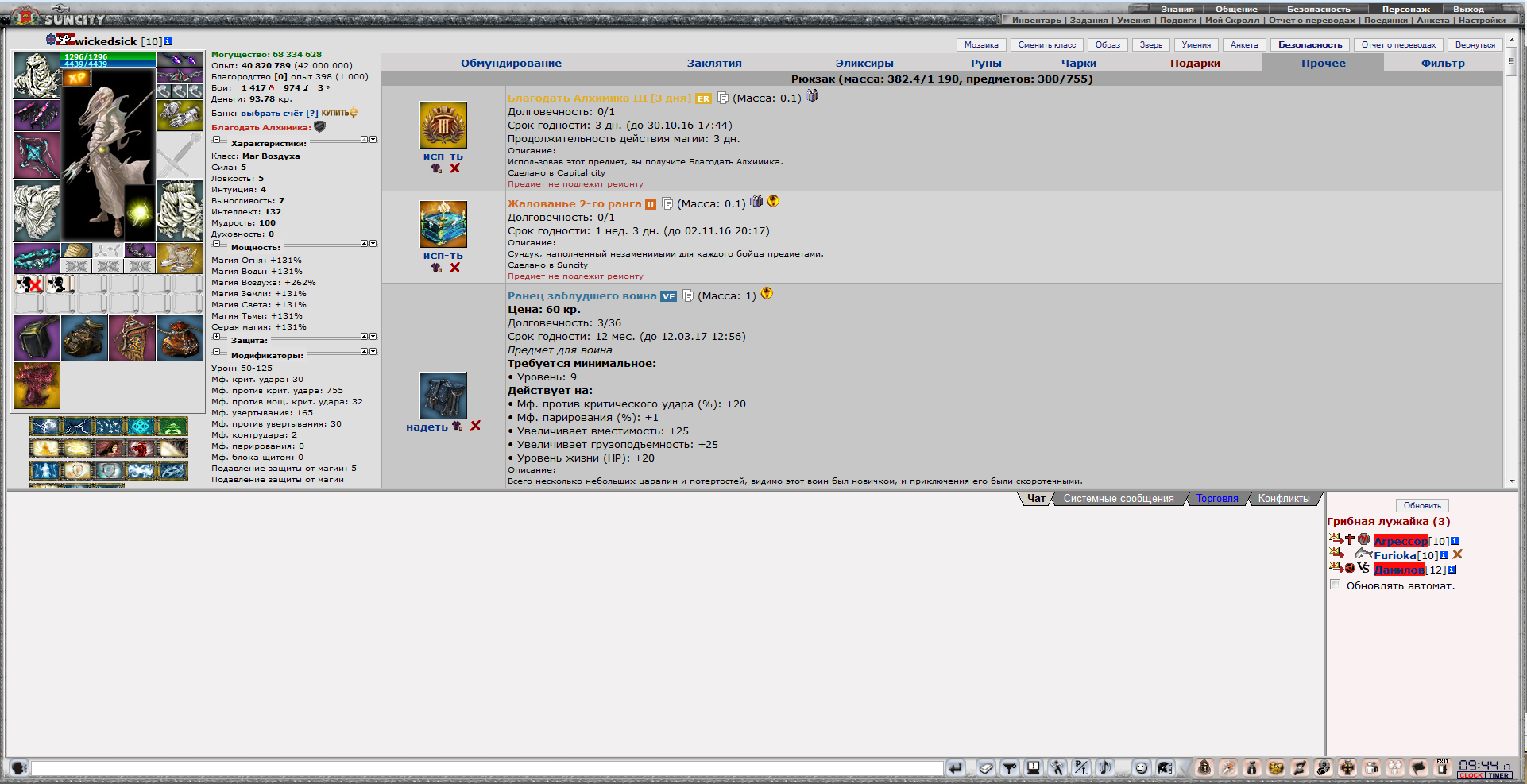The image size is (1527, 784).
Task: Click the gift box icon beside Благодать Алхимика III
Action: click(x=812, y=96)
